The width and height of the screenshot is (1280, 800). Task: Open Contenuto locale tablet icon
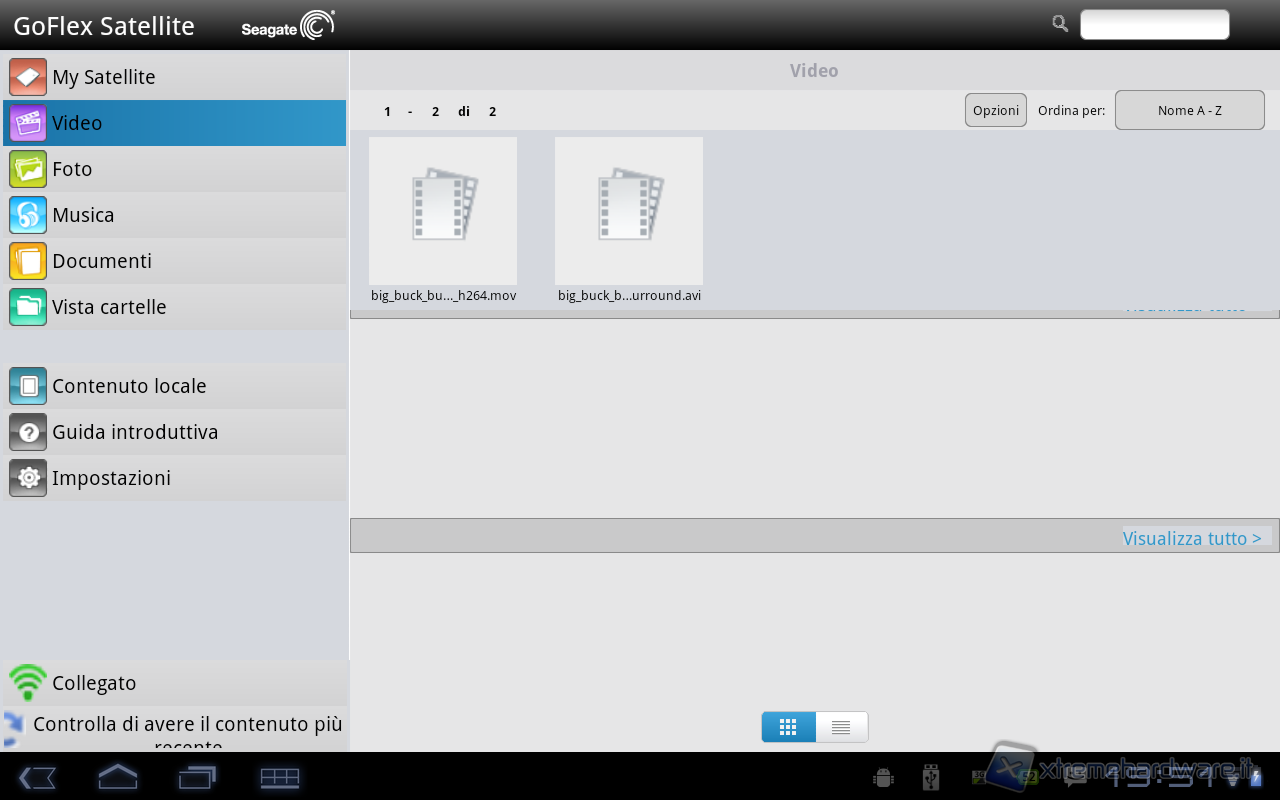pos(28,386)
